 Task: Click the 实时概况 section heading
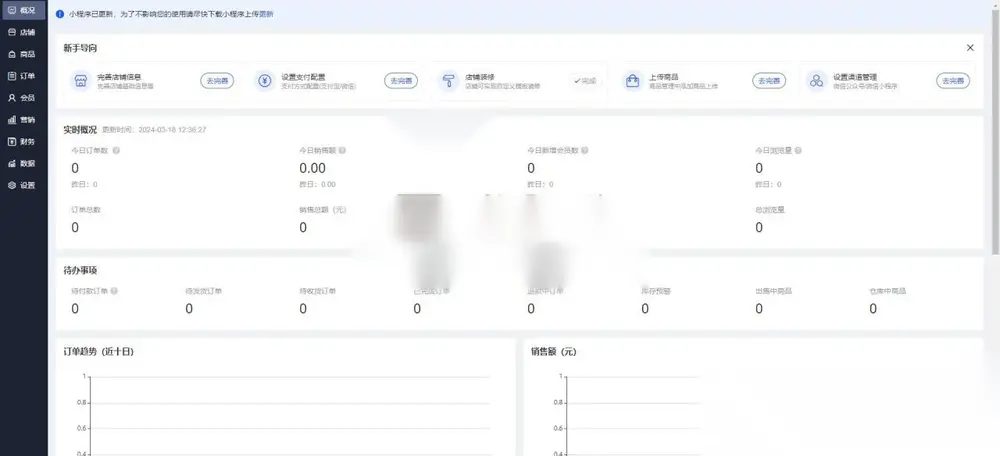click(80, 129)
